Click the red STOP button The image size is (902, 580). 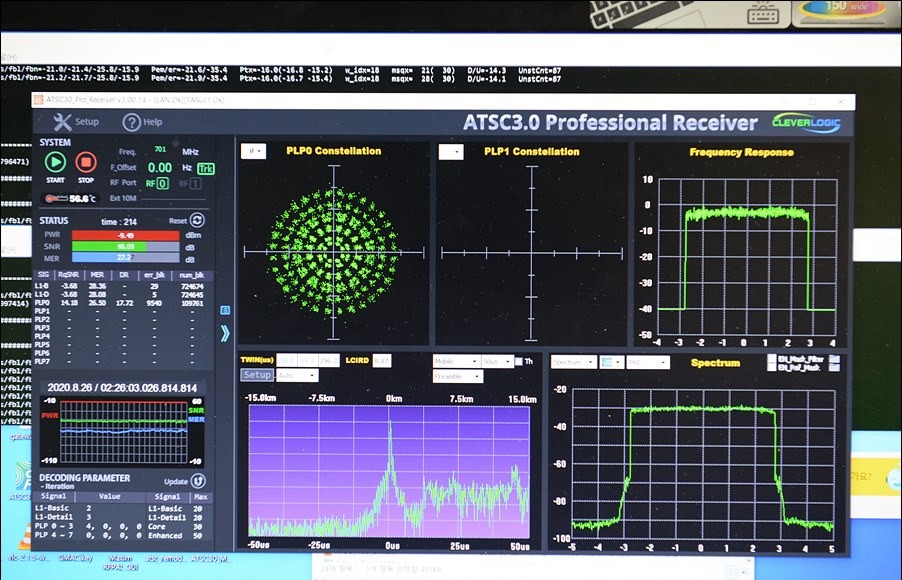pos(86,162)
